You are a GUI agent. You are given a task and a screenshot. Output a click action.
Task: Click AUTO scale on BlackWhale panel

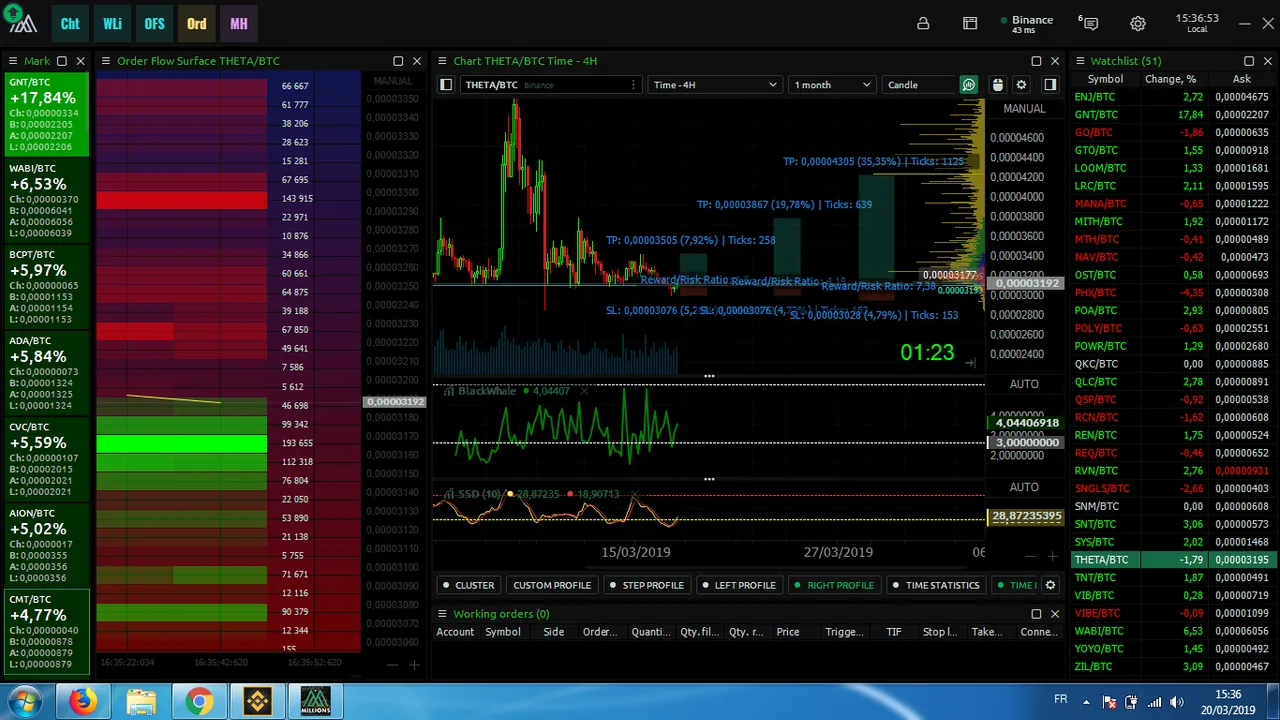point(1024,384)
